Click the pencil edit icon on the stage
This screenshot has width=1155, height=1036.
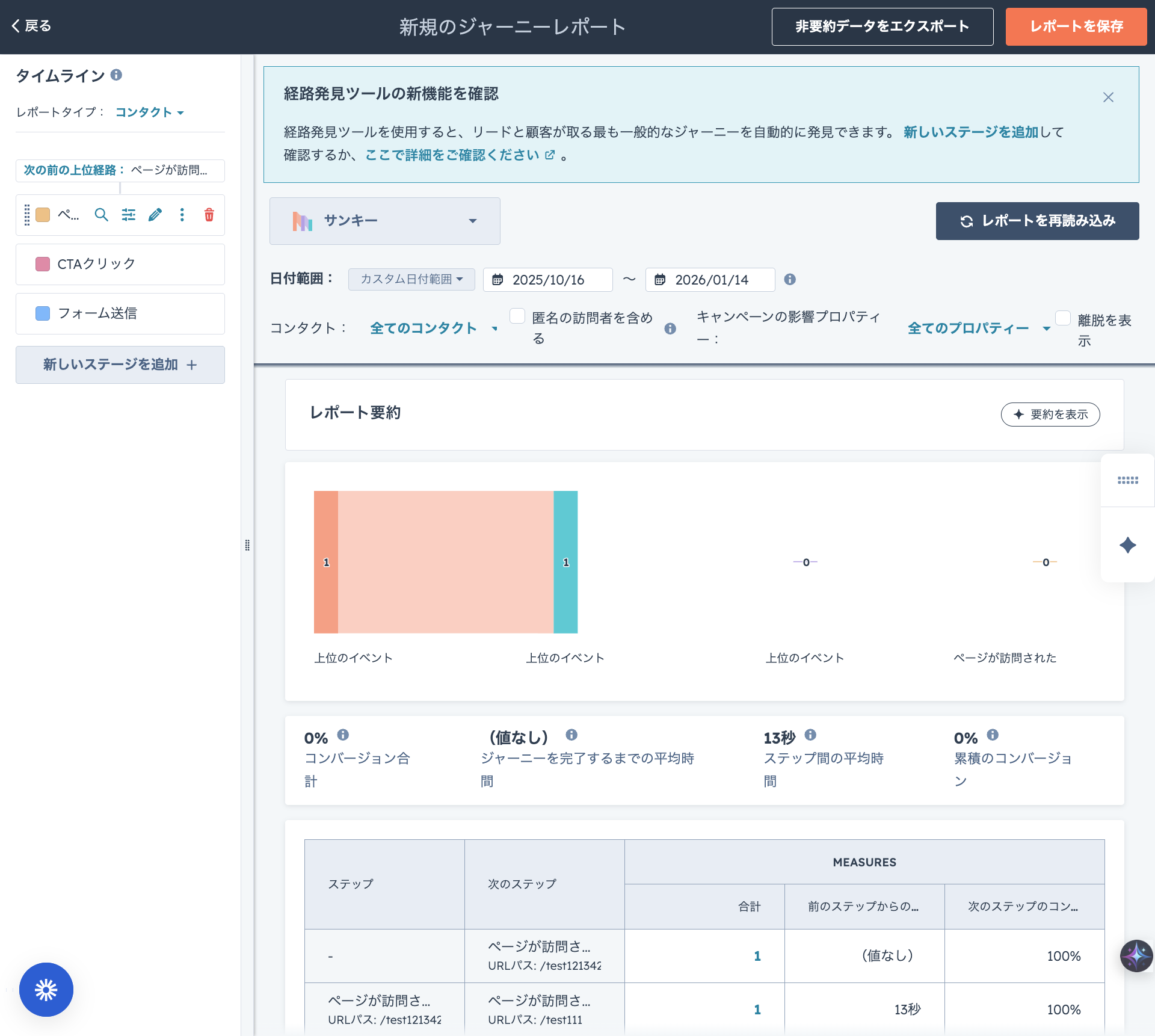click(155, 215)
